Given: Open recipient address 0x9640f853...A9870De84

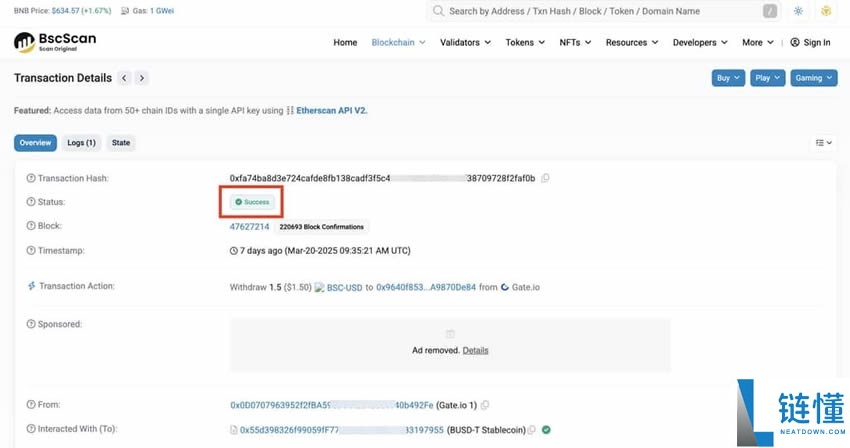Looking at the screenshot, I should point(426,287).
